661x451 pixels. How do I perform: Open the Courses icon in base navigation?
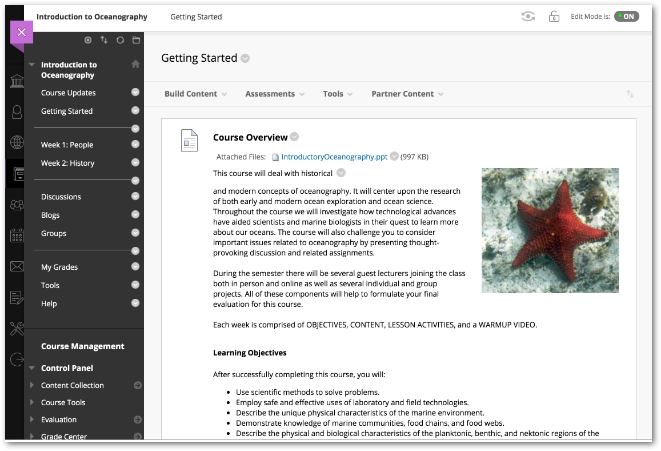pos(19,174)
